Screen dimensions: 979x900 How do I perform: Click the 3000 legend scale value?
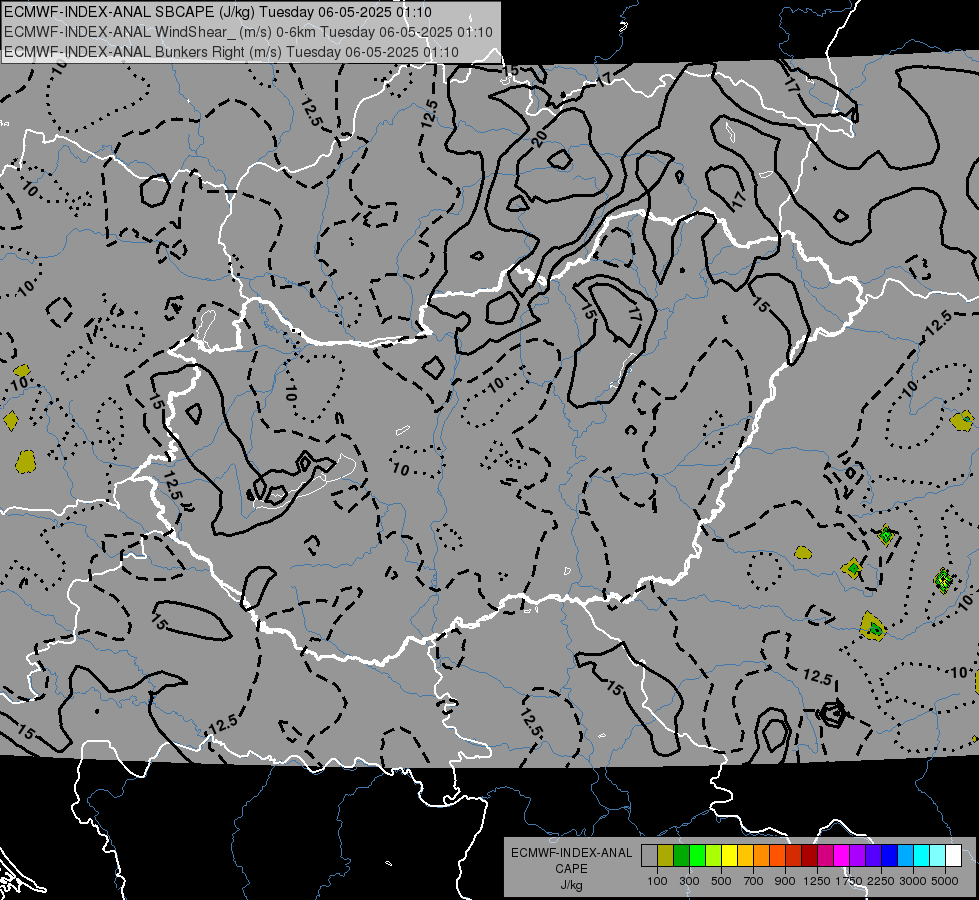pyautogui.click(x=913, y=881)
